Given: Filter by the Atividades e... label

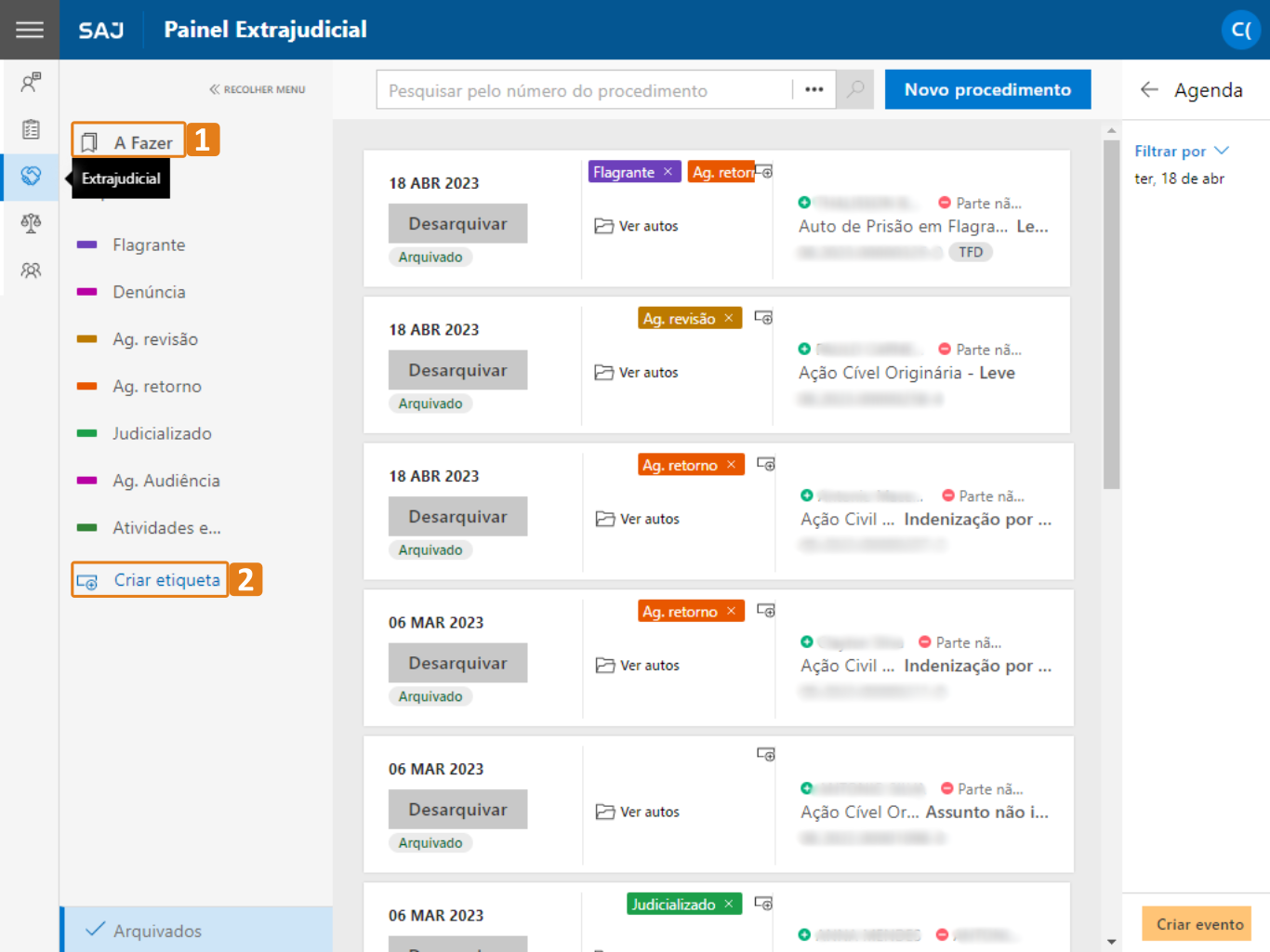Looking at the screenshot, I should pyautogui.click(x=166, y=528).
